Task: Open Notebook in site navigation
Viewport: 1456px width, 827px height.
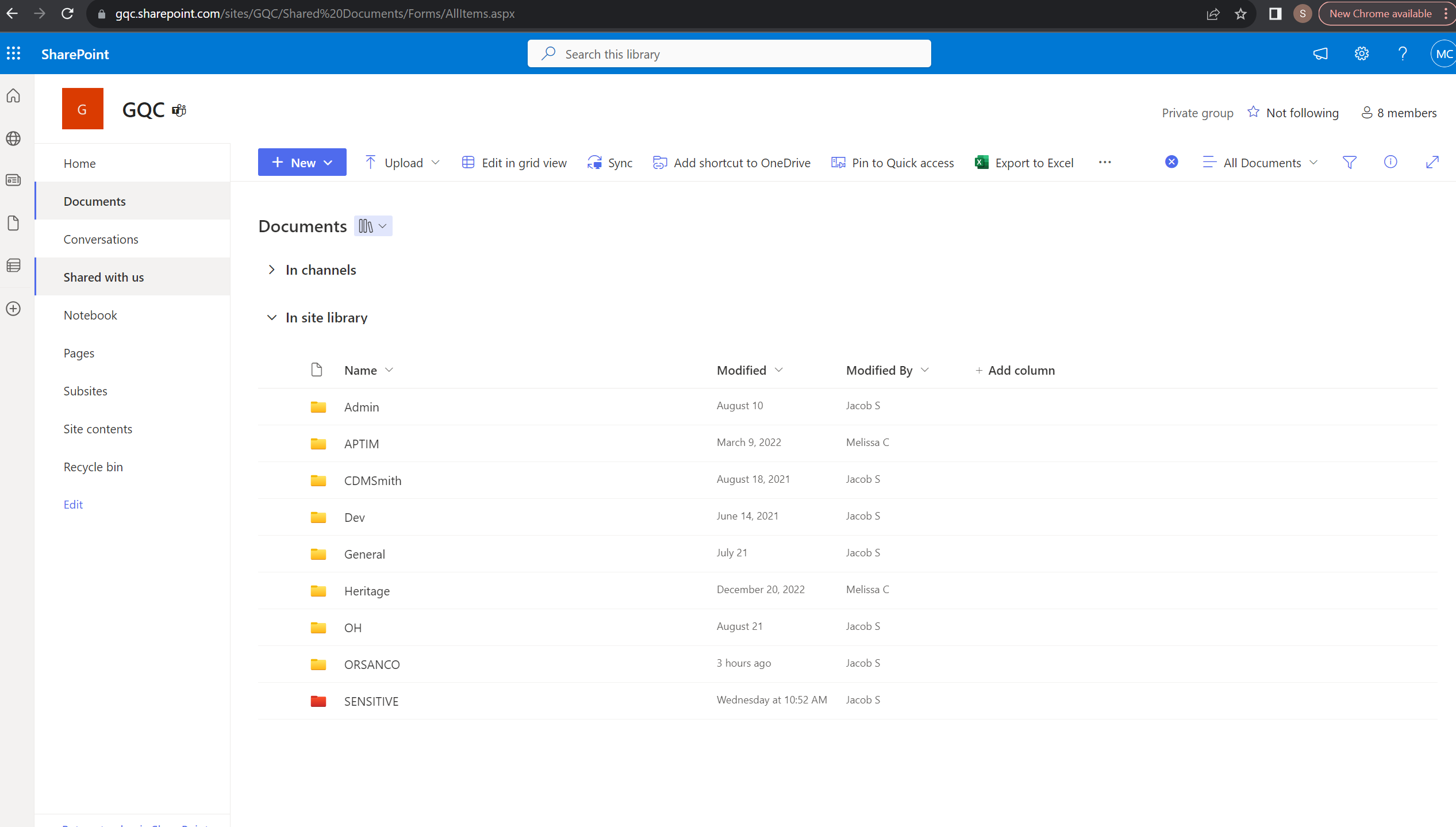Action: pos(90,315)
